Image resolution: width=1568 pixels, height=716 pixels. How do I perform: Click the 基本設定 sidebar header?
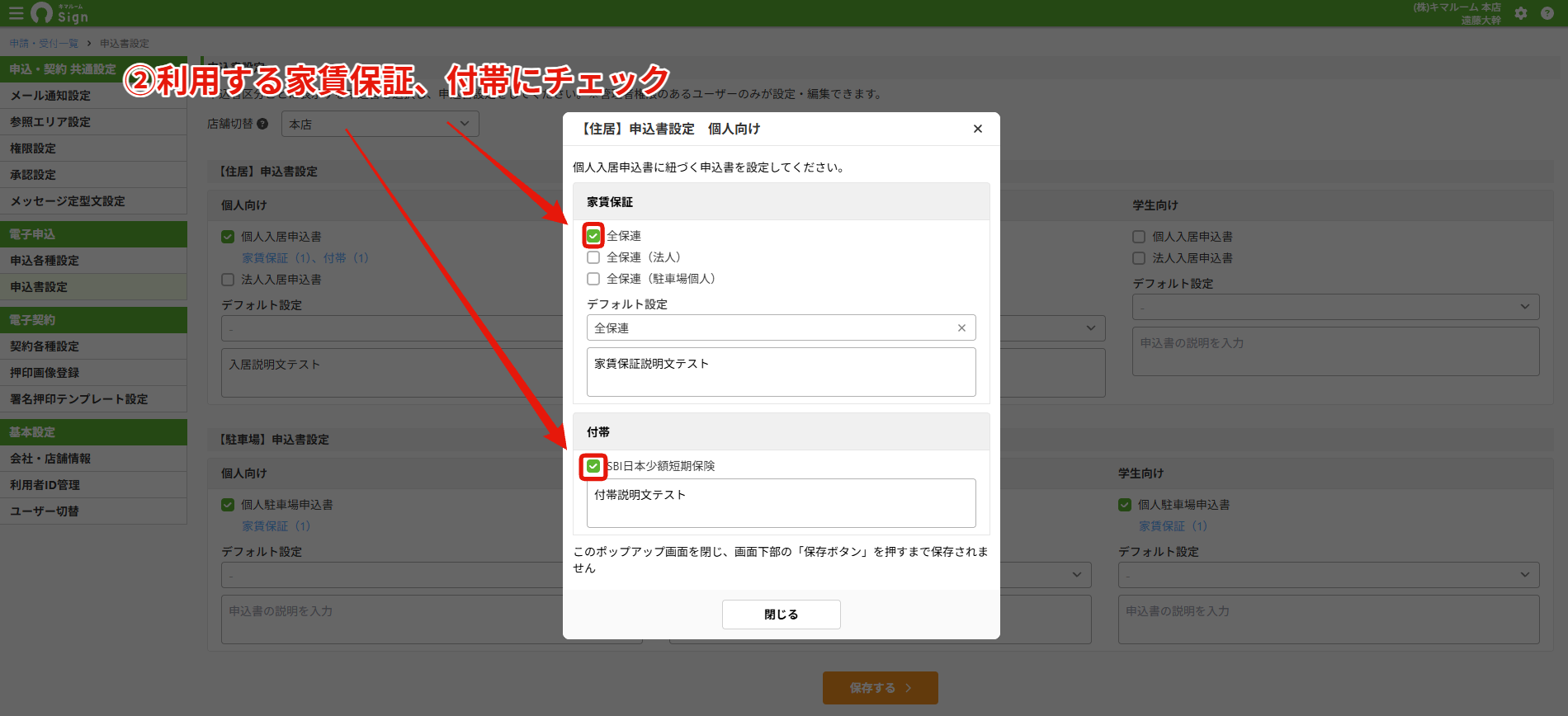click(93, 432)
